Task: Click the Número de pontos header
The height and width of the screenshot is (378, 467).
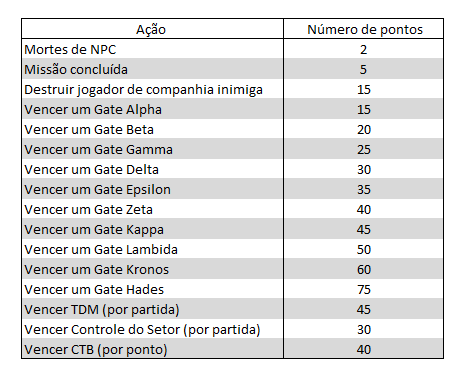Action: click(364, 29)
